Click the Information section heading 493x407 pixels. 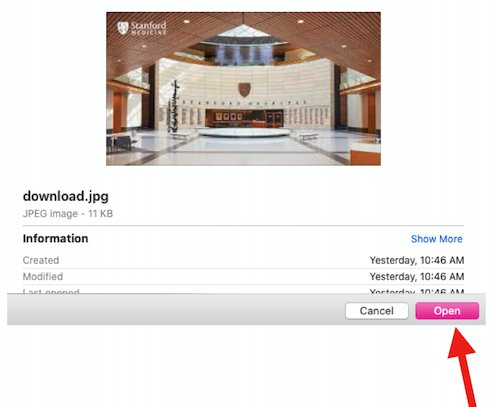55,238
